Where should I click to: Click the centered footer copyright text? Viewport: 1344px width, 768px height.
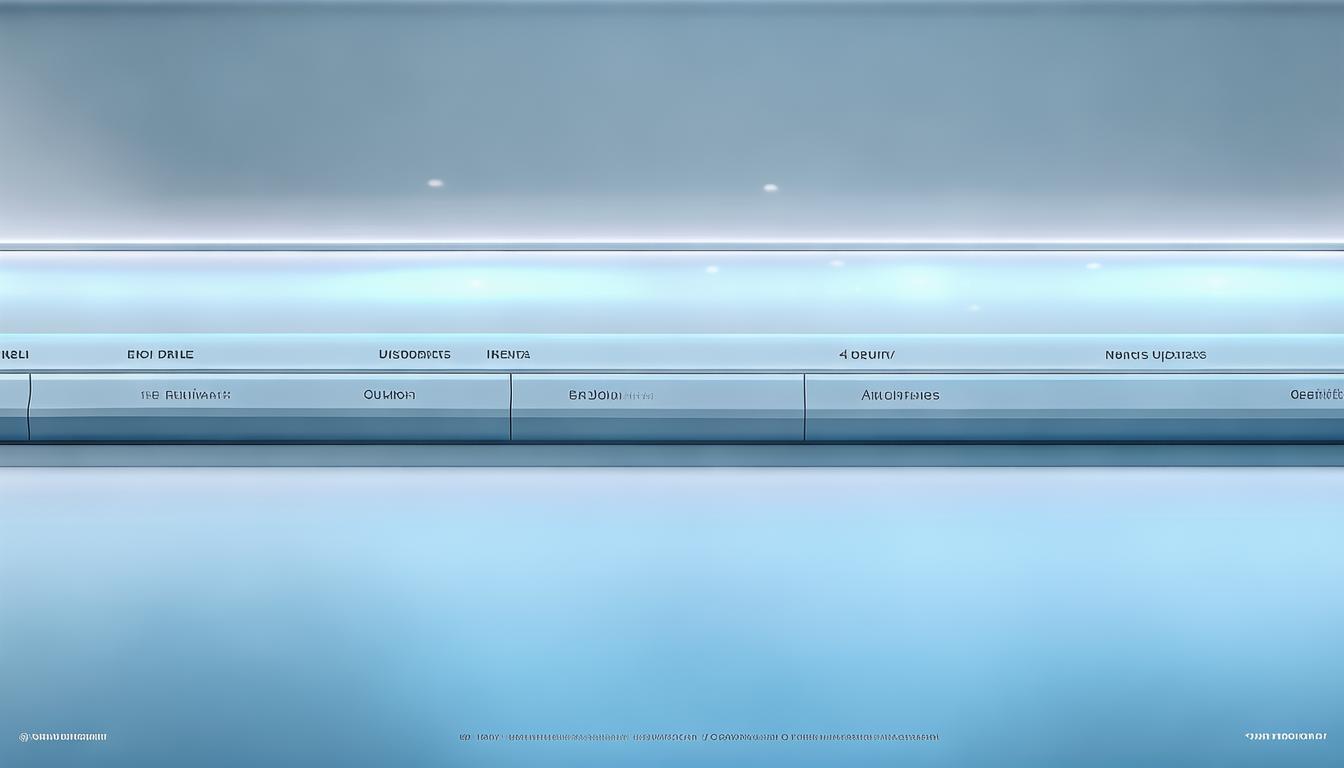pyautogui.click(x=699, y=737)
